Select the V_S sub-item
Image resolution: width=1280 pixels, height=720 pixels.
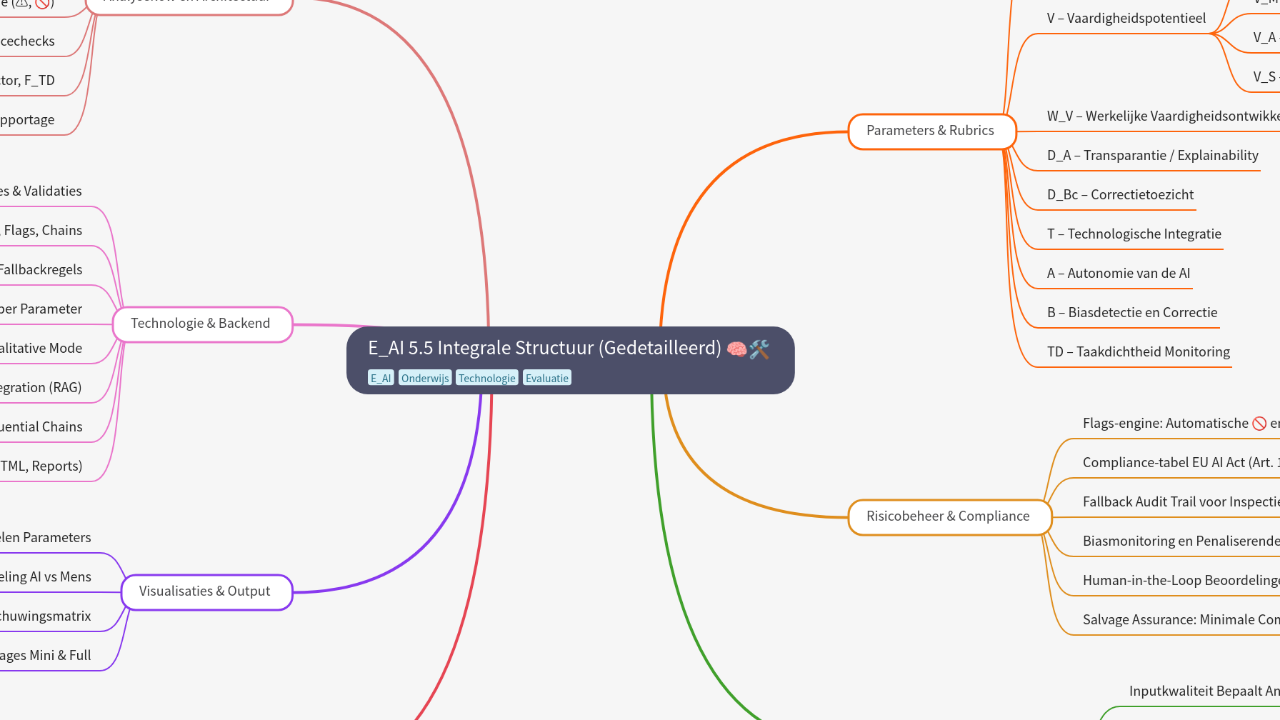click(1266, 76)
